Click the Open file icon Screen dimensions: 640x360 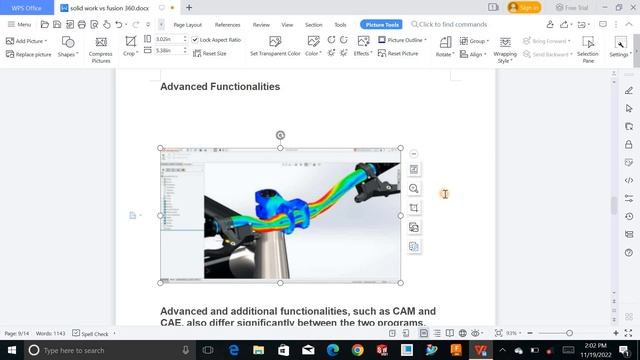click(x=44, y=24)
